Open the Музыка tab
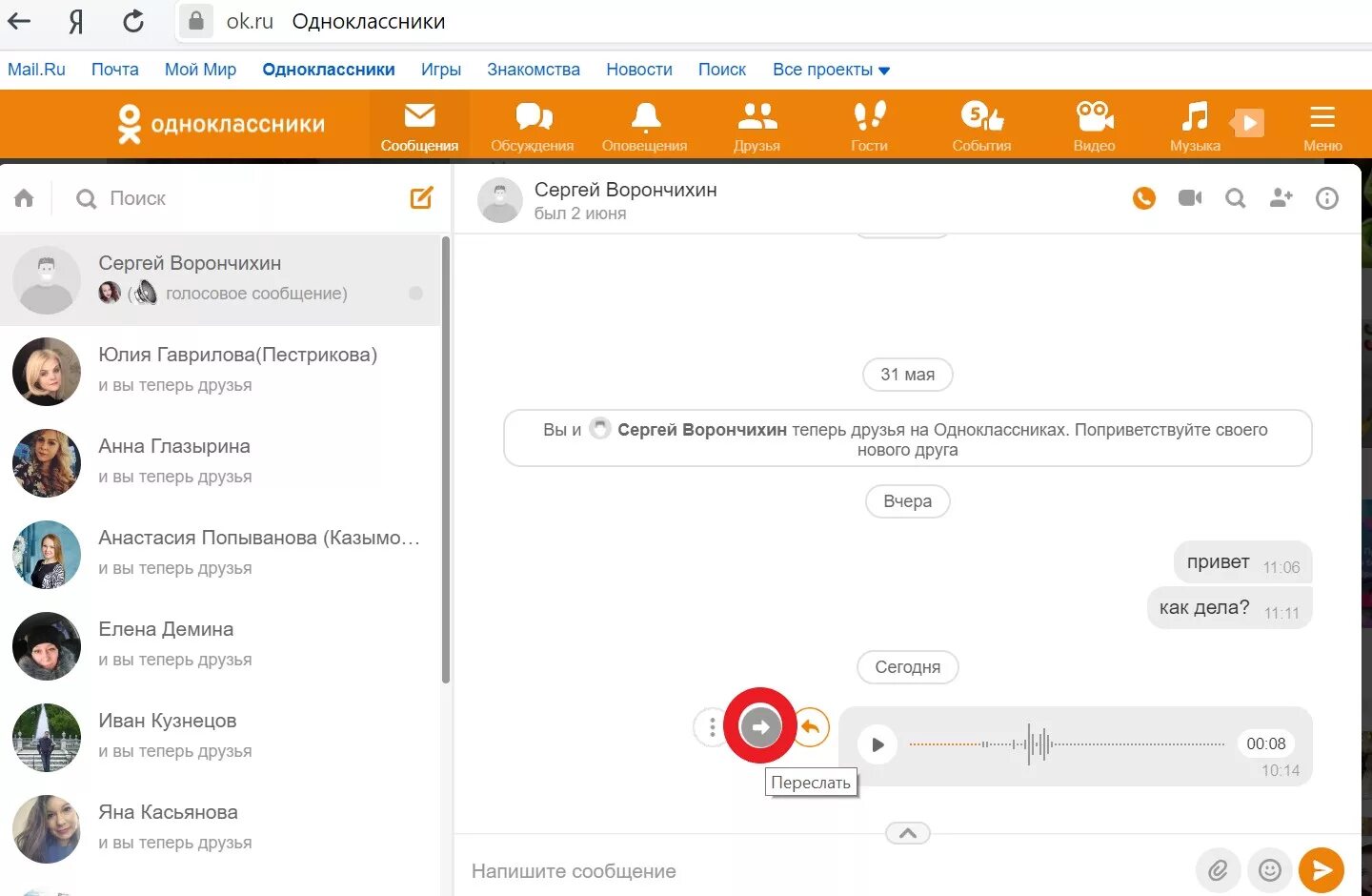The height and width of the screenshot is (896, 1372). (1195, 125)
